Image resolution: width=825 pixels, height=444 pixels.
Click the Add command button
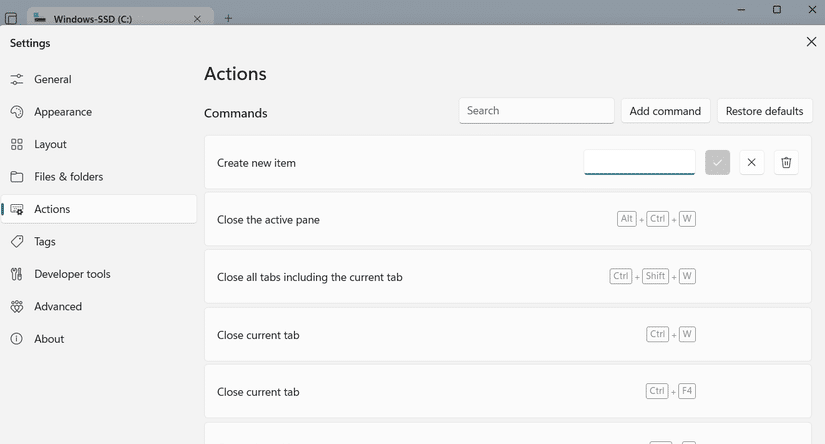[665, 111]
